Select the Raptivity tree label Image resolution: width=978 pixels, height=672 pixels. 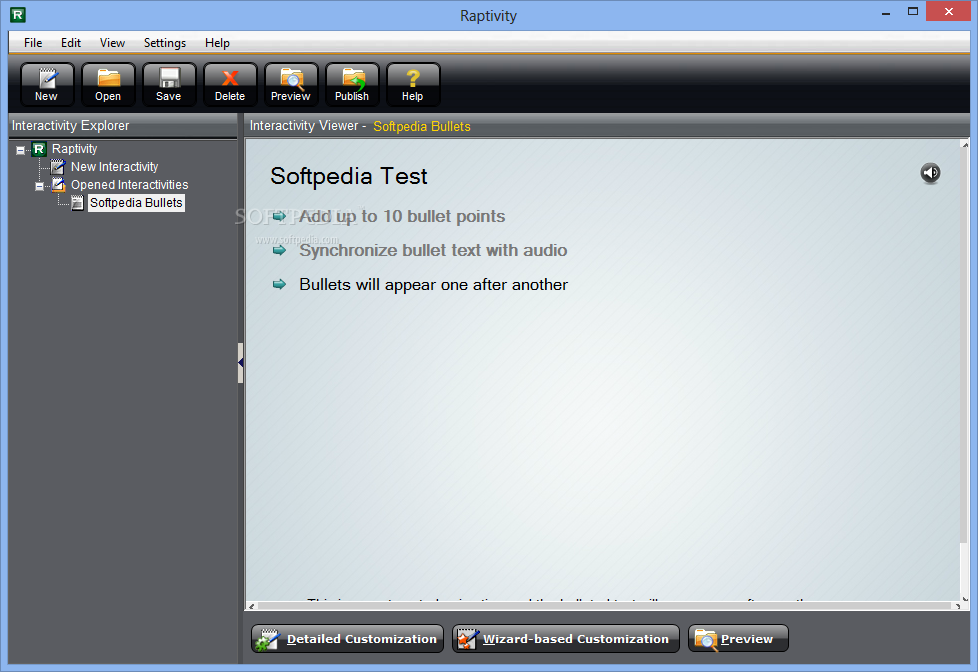(74, 149)
